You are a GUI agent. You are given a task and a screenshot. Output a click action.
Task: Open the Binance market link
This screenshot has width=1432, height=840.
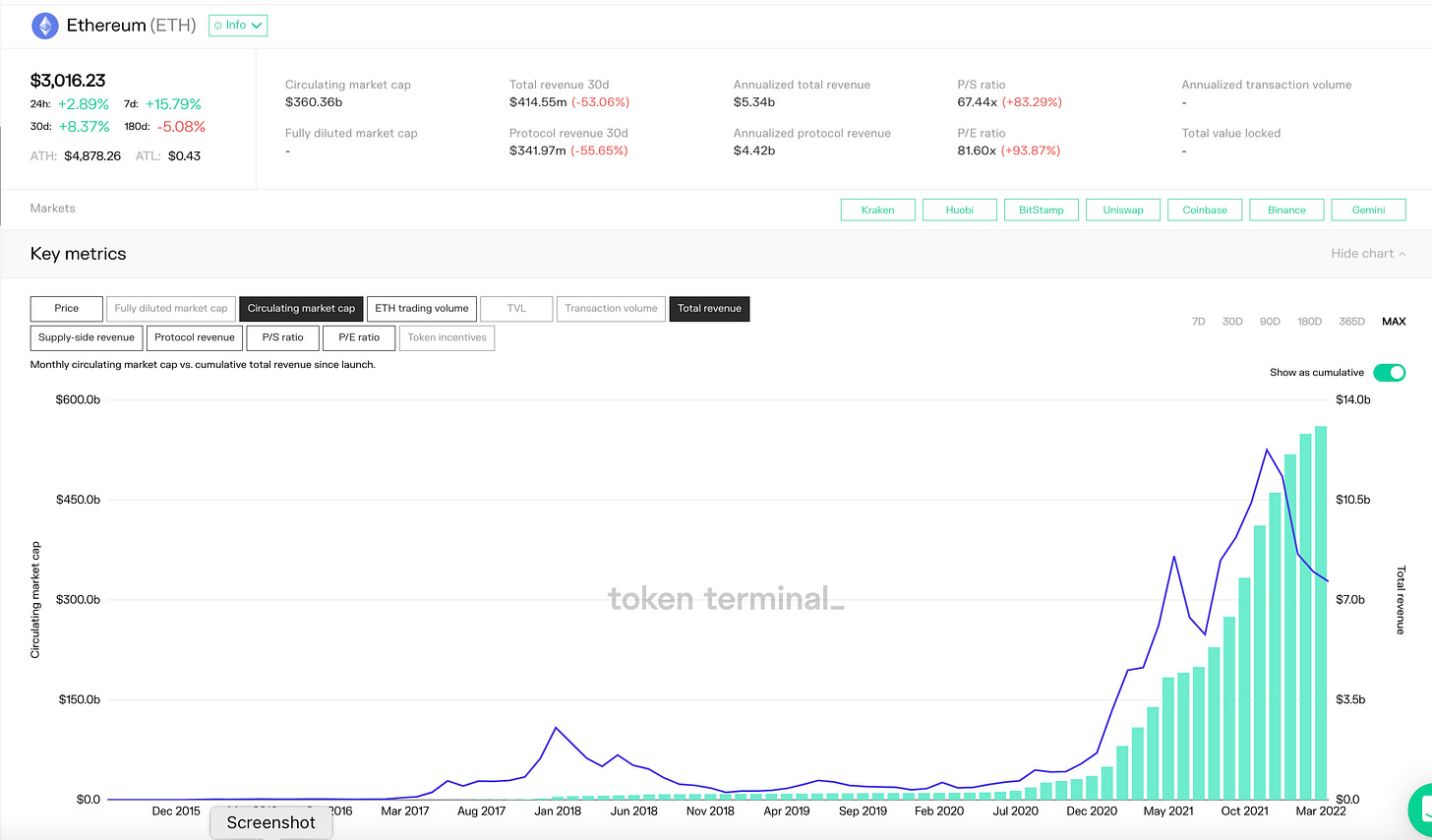pos(1286,210)
